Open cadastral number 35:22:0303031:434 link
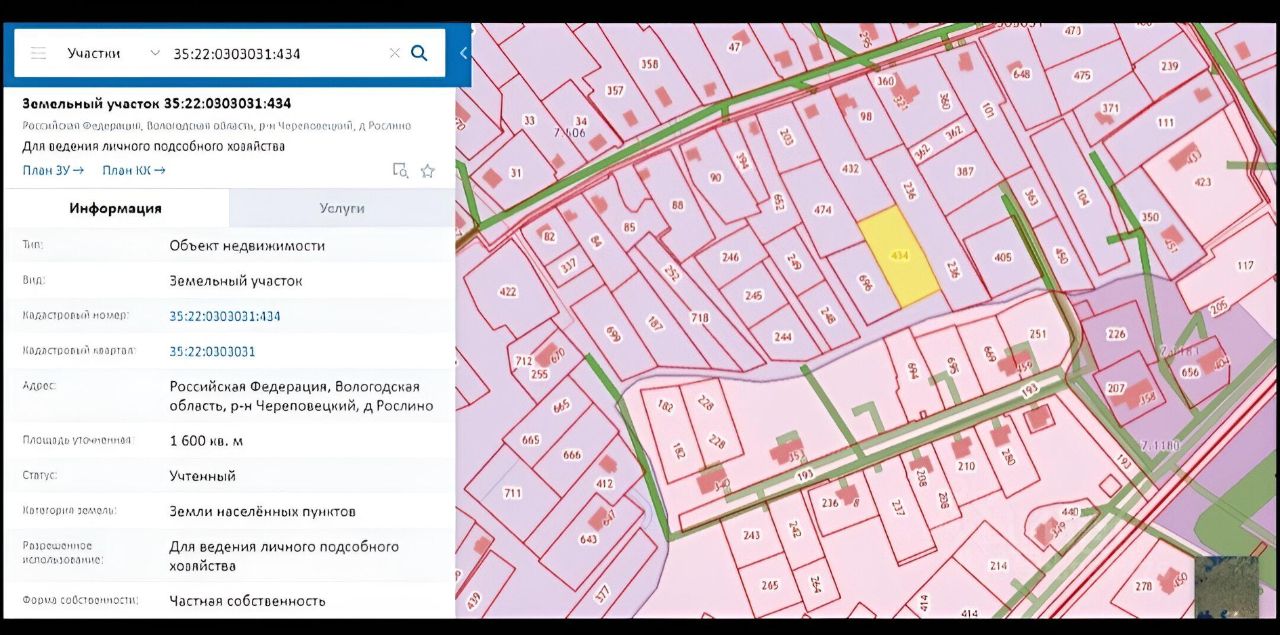This screenshot has width=1280, height=635. click(225, 316)
